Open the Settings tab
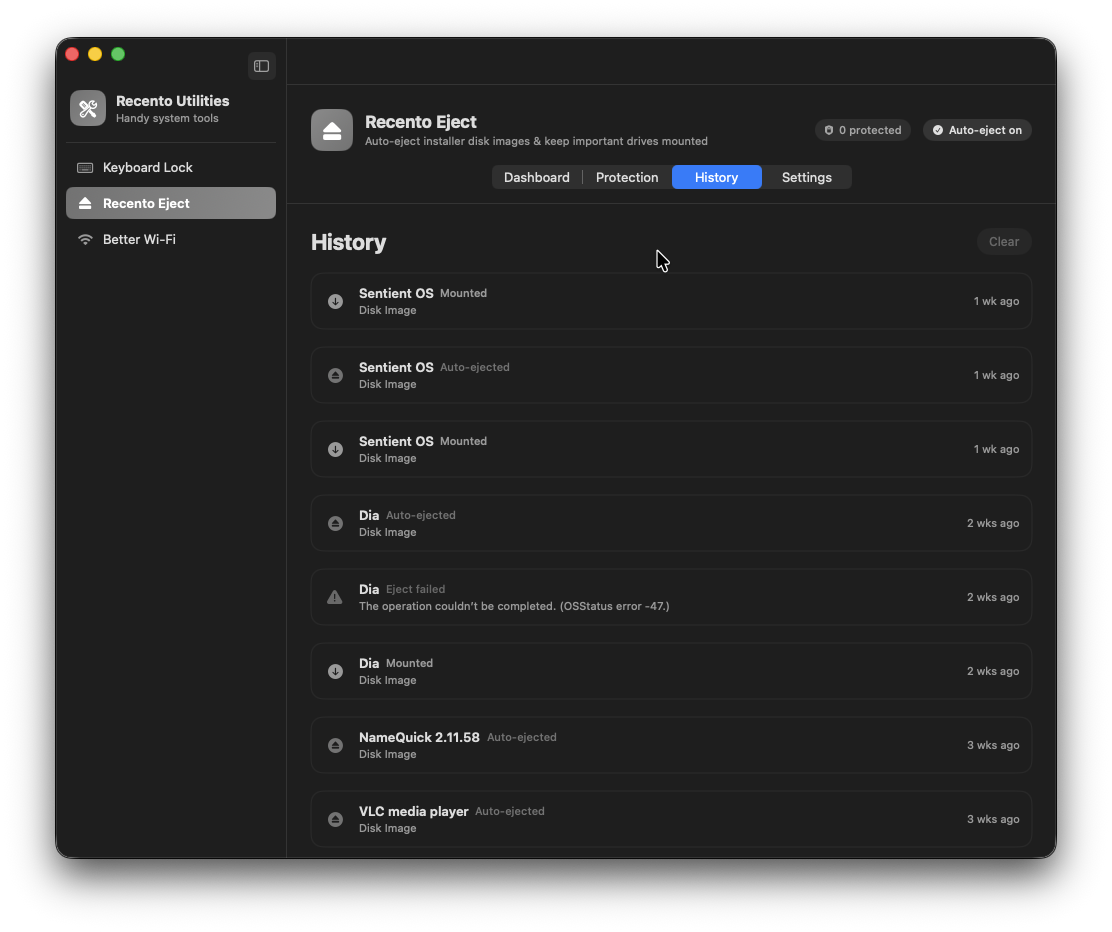The width and height of the screenshot is (1112, 932). [x=806, y=177]
